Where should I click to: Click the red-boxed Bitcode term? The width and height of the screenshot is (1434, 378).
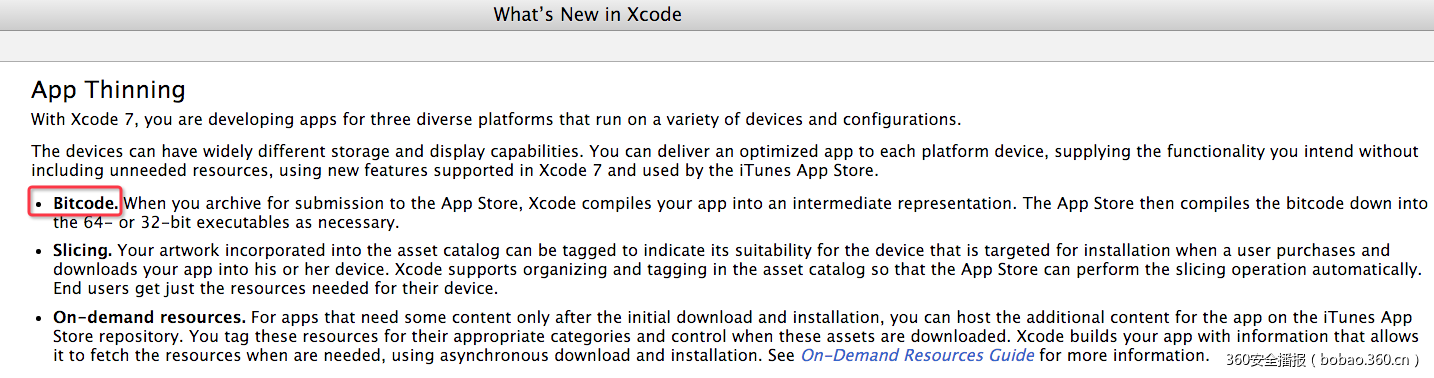86,203
